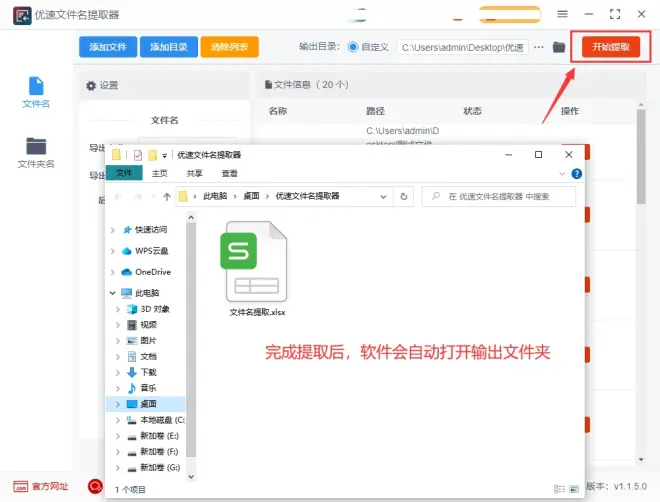Select the 文件夹名 (folder name) sidebar icon
The image size is (660, 502).
(x=36, y=151)
